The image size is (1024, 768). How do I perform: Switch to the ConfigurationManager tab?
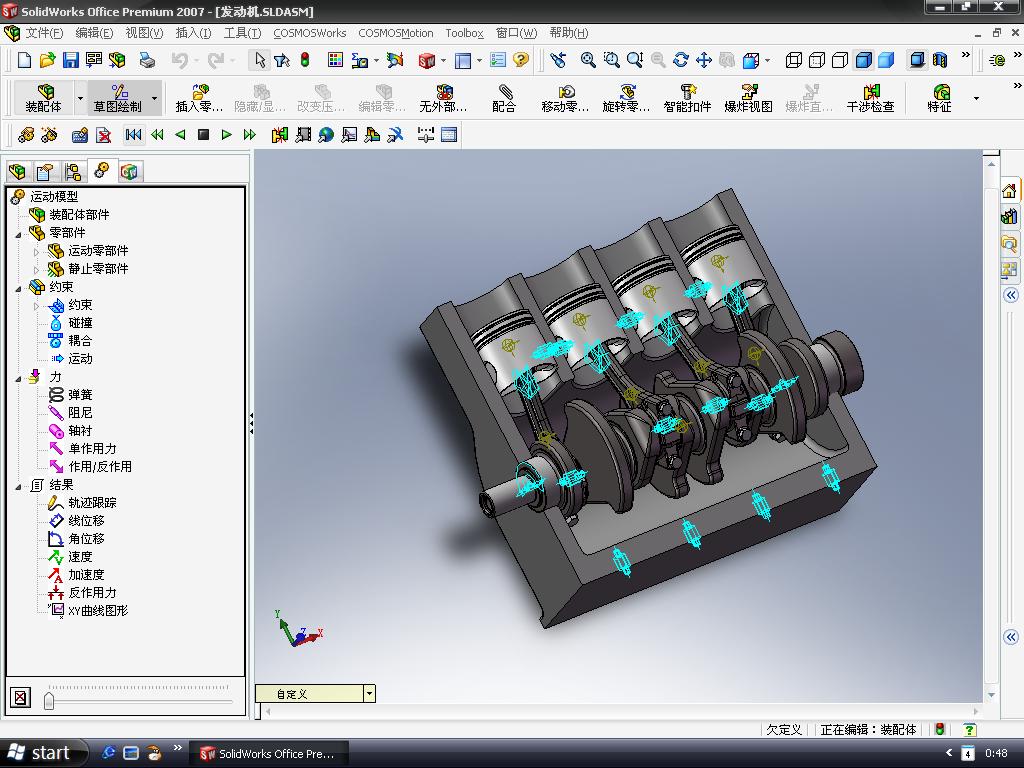pyautogui.click(x=72, y=172)
